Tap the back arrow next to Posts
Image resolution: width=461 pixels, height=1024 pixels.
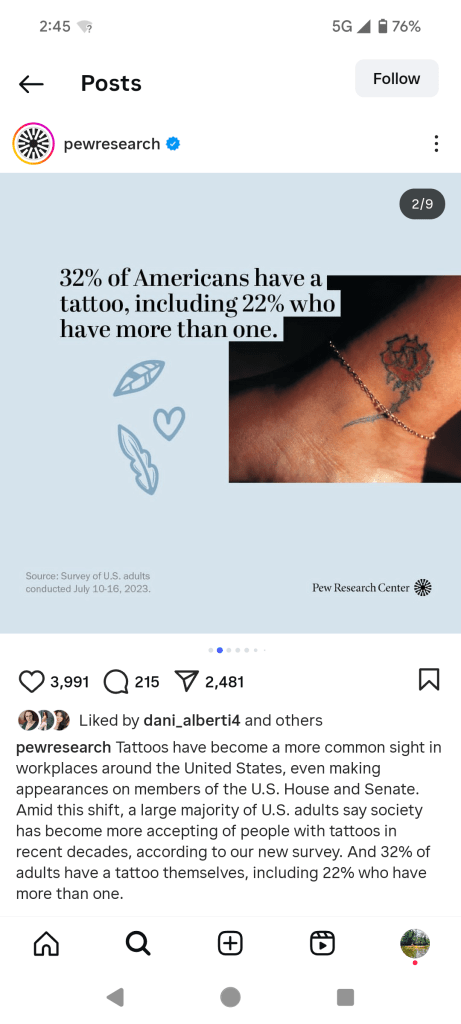(x=31, y=84)
